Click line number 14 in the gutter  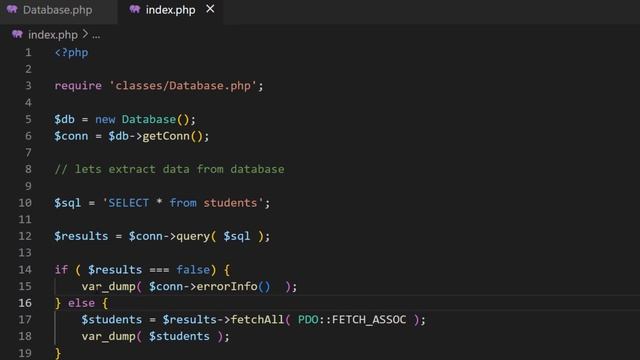[25, 269]
